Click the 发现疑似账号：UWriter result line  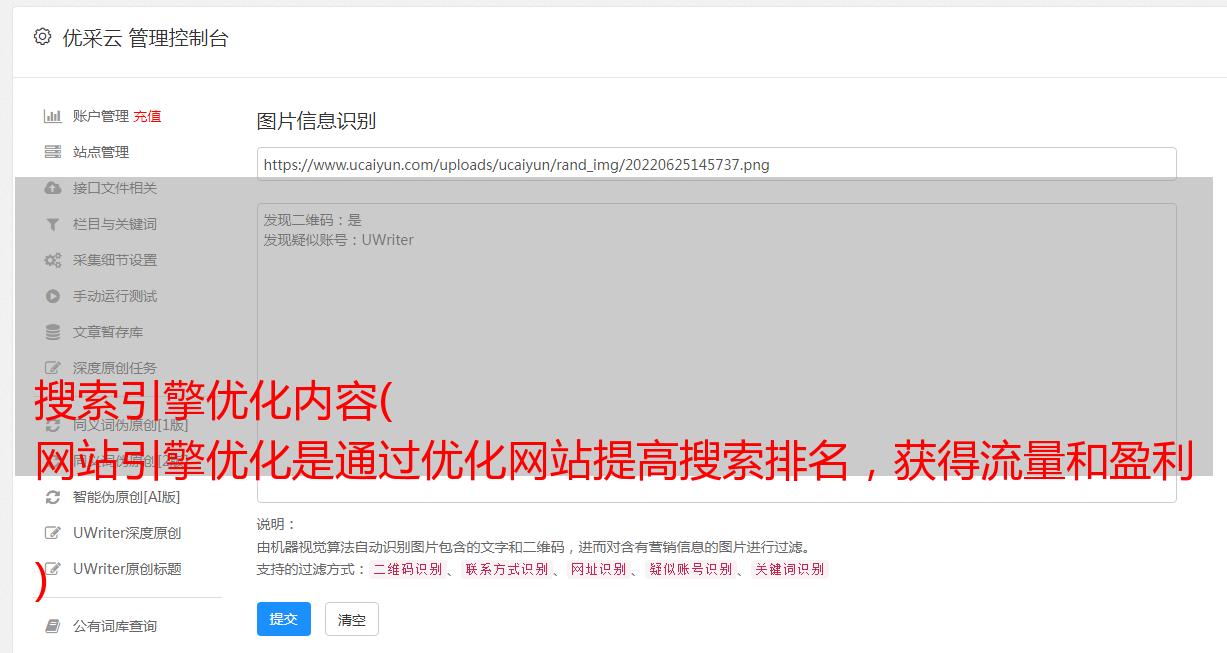(339, 240)
